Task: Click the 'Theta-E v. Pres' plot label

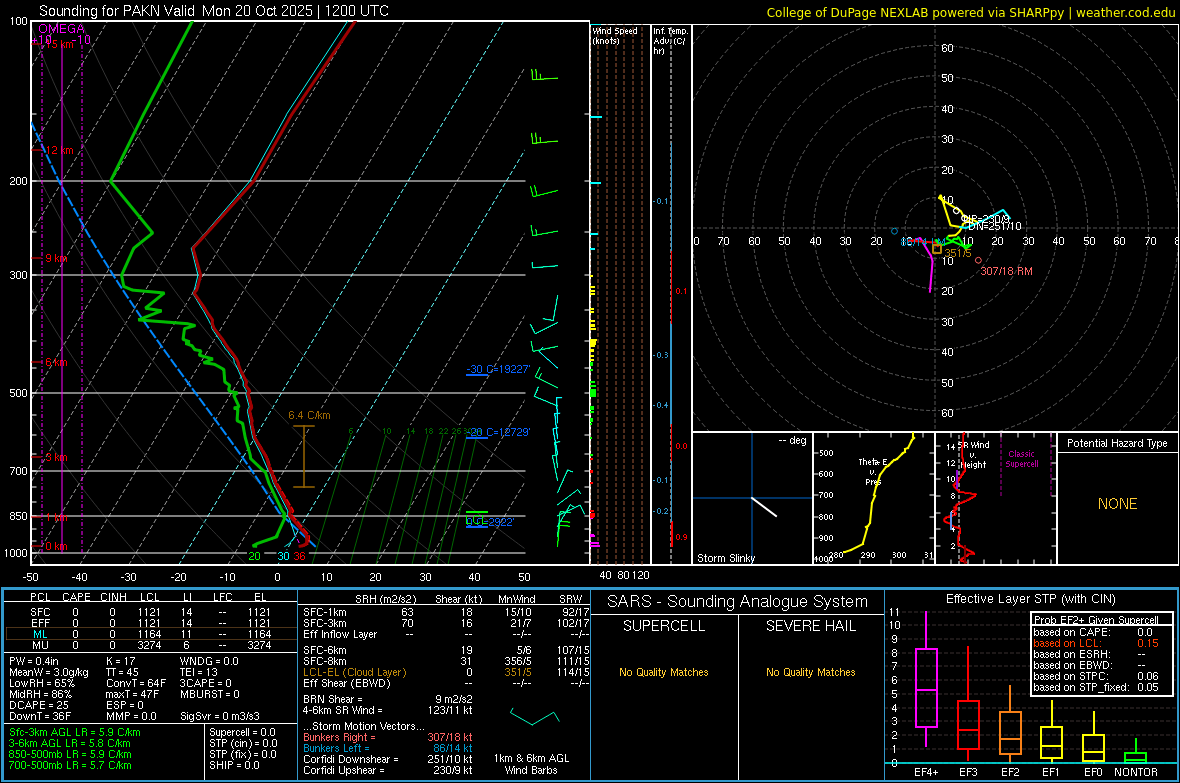Action: click(872, 471)
